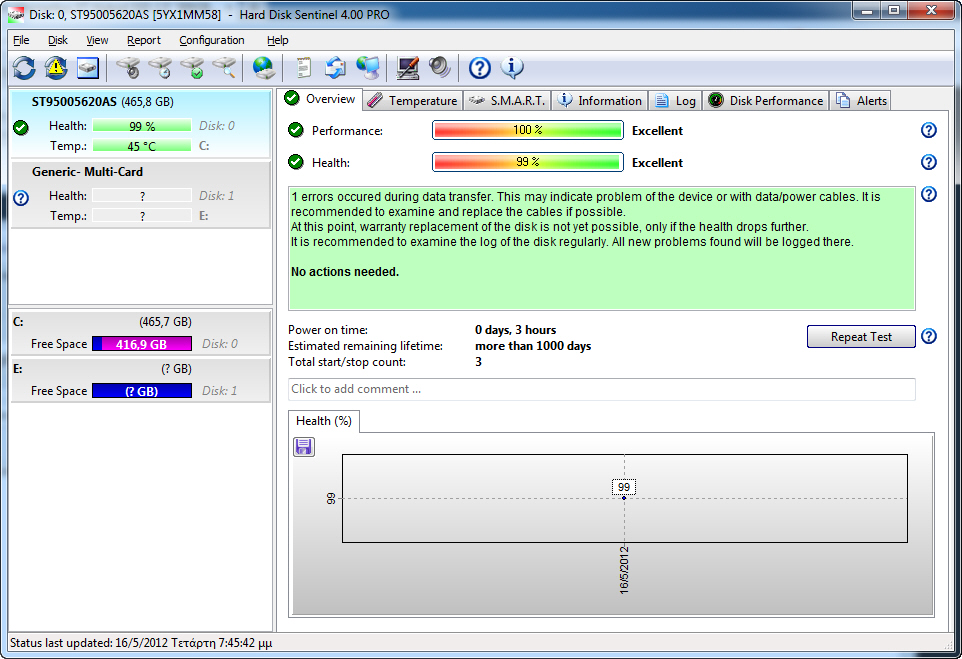962x659 pixels.
Task: Click the monitor with screwdriver configuration icon
Action: [x=407, y=67]
